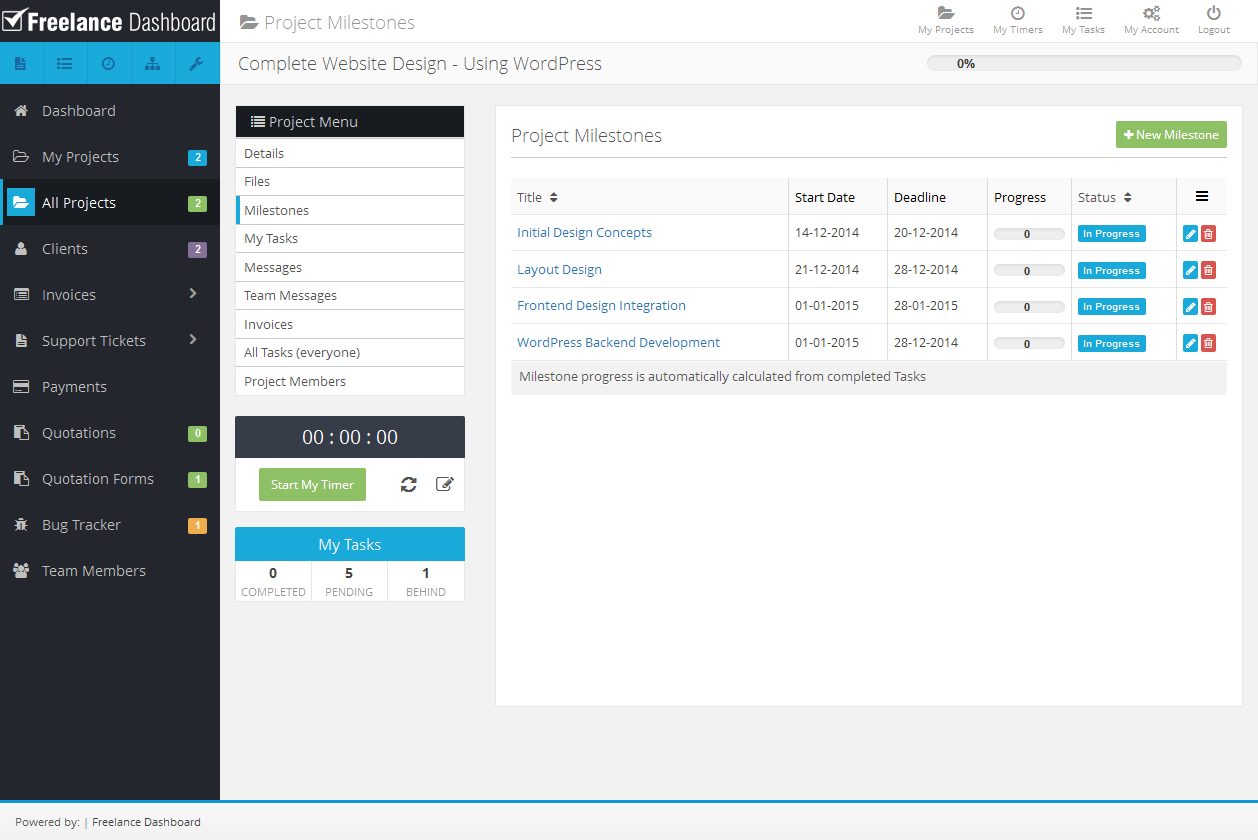Select Files in Project Menu
This screenshot has width=1258, height=840.
257,182
